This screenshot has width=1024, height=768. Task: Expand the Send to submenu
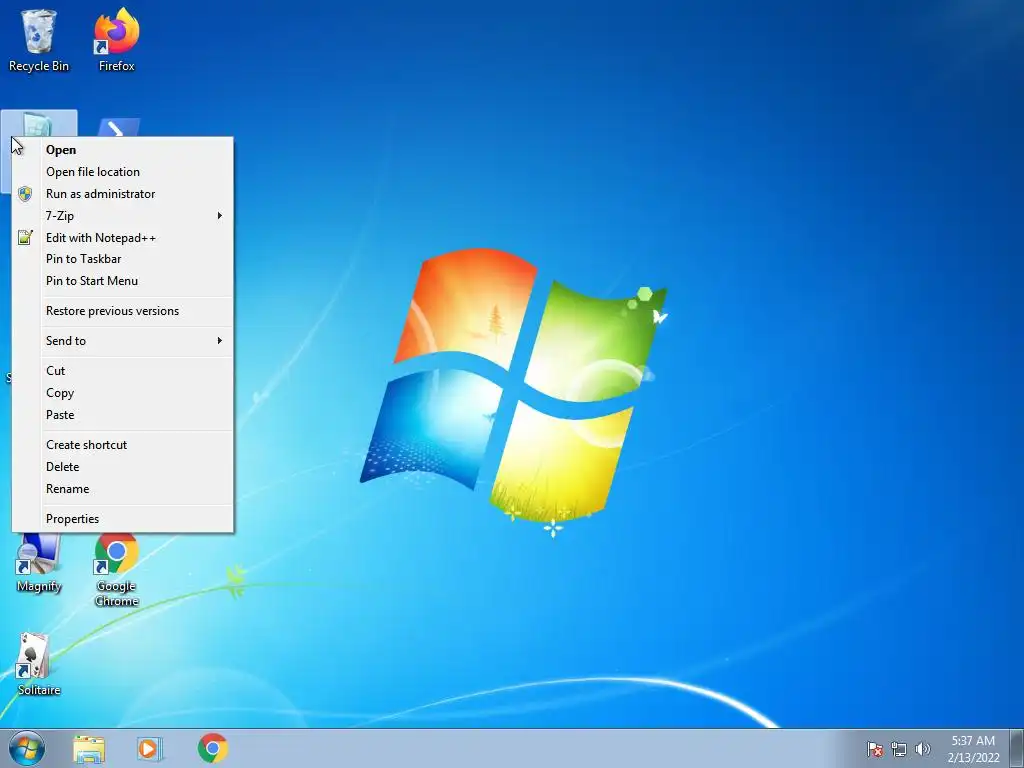123,341
